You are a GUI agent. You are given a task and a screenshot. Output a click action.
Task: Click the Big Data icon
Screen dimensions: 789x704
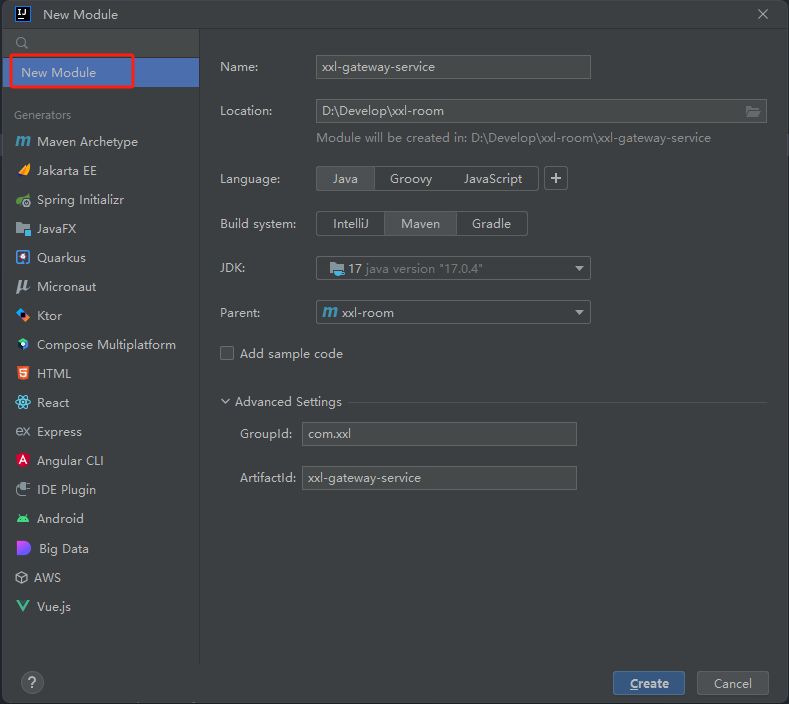[x=24, y=548]
